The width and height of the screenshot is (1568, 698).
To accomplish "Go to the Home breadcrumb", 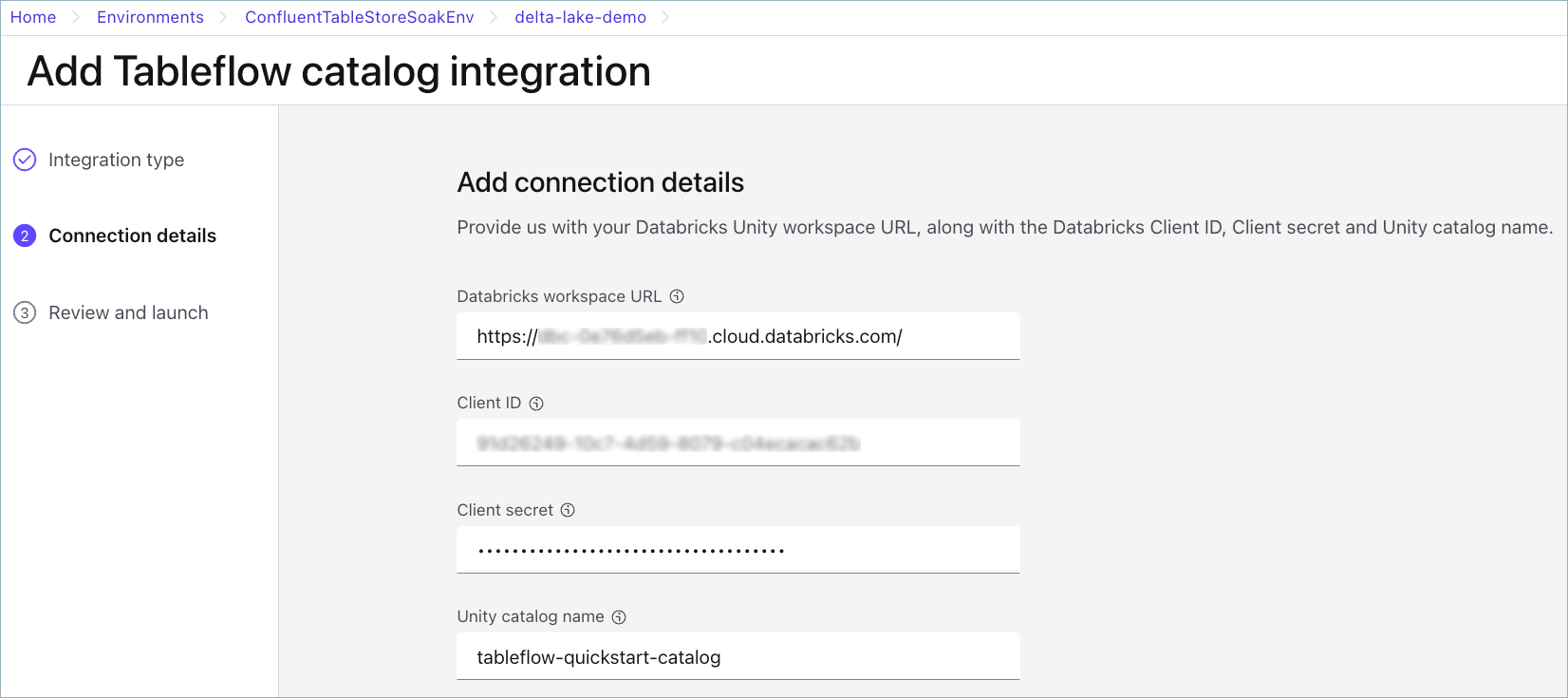I will (x=33, y=17).
